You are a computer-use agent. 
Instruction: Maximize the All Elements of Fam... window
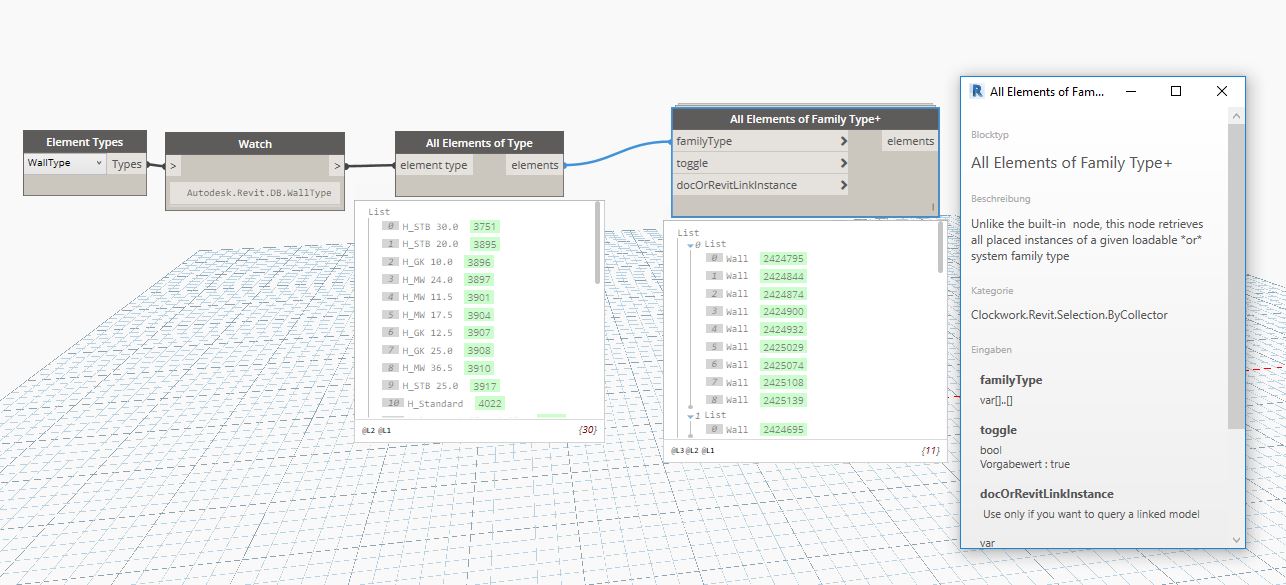pos(1176,91)
